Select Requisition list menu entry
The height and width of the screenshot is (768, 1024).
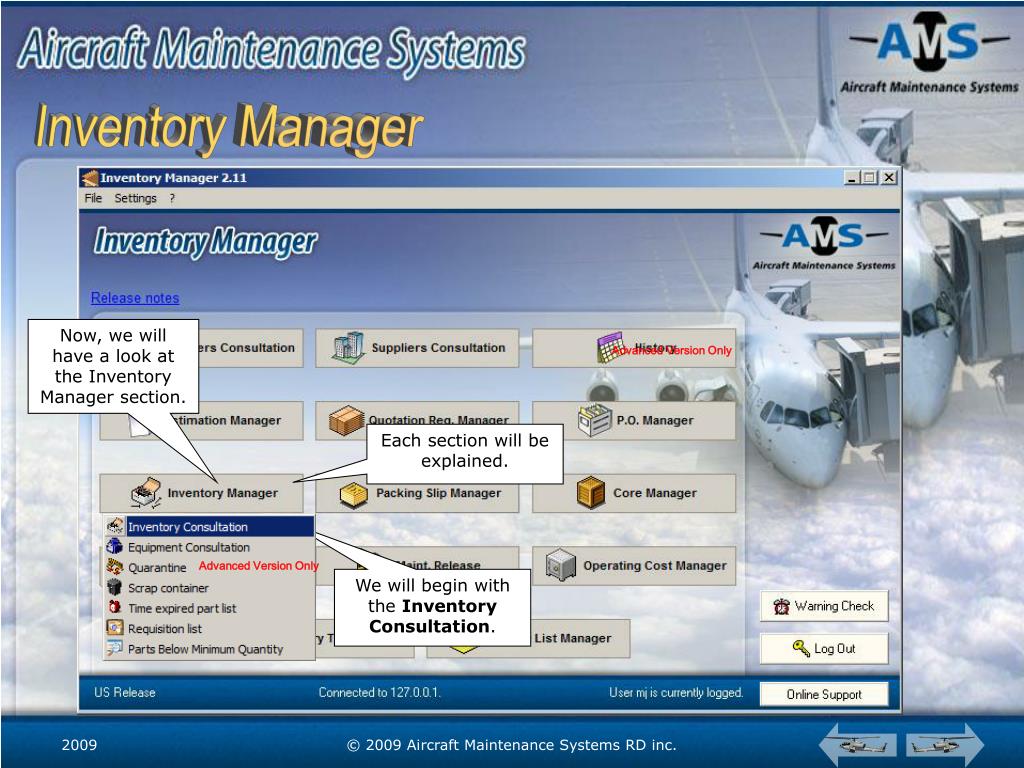209,628
